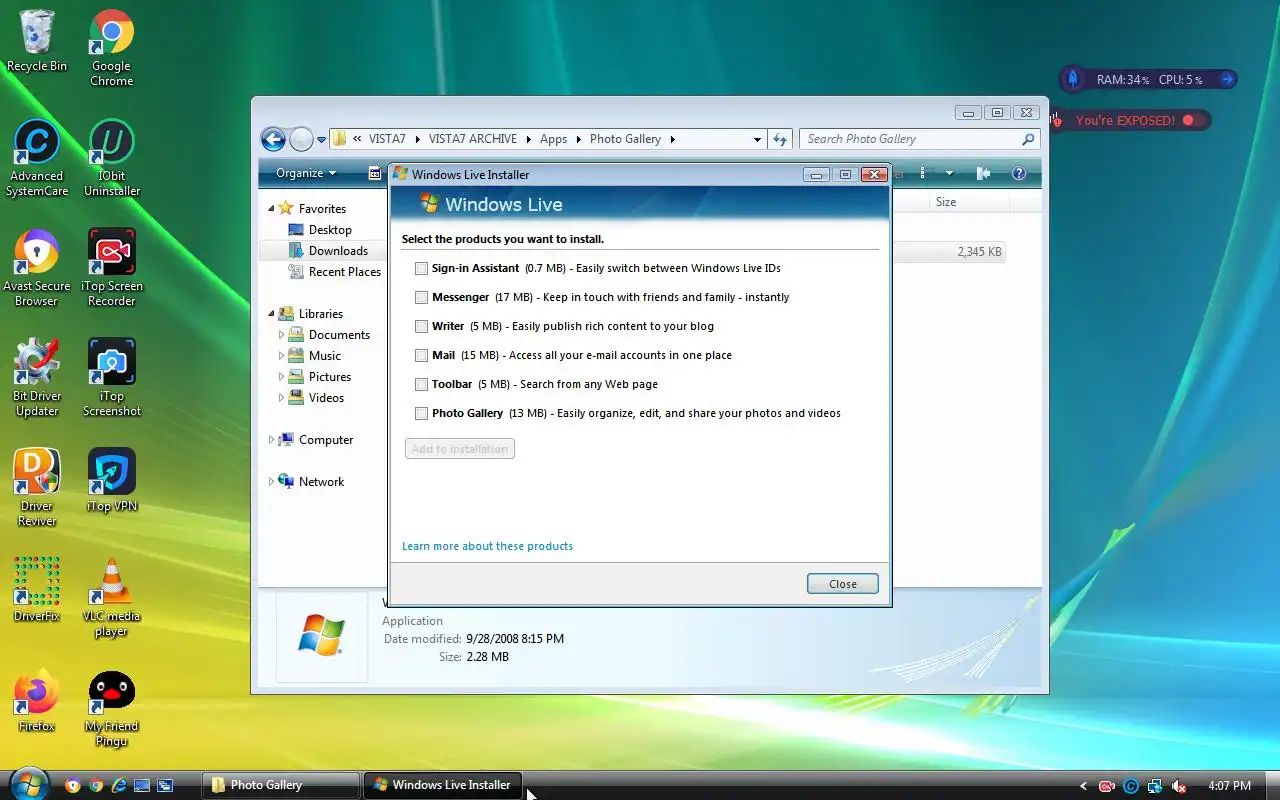Viewport: 1280px width, 800px height.
Task: Launch iTop Screenshot desktop shortcut
Action: tap(112, 378)
